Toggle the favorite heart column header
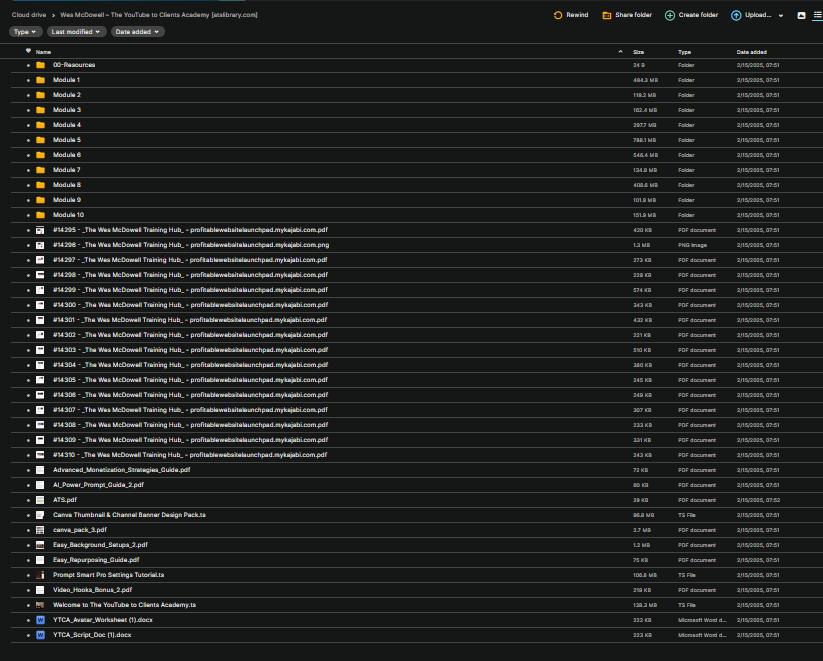Viewport: 823px width, 661px height. click(28, 51)
